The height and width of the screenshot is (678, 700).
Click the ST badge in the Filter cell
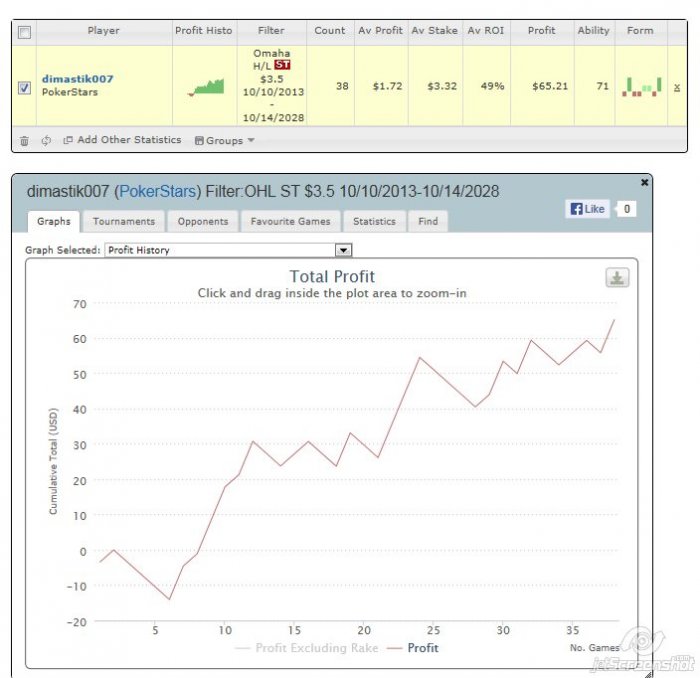[282, 65]
